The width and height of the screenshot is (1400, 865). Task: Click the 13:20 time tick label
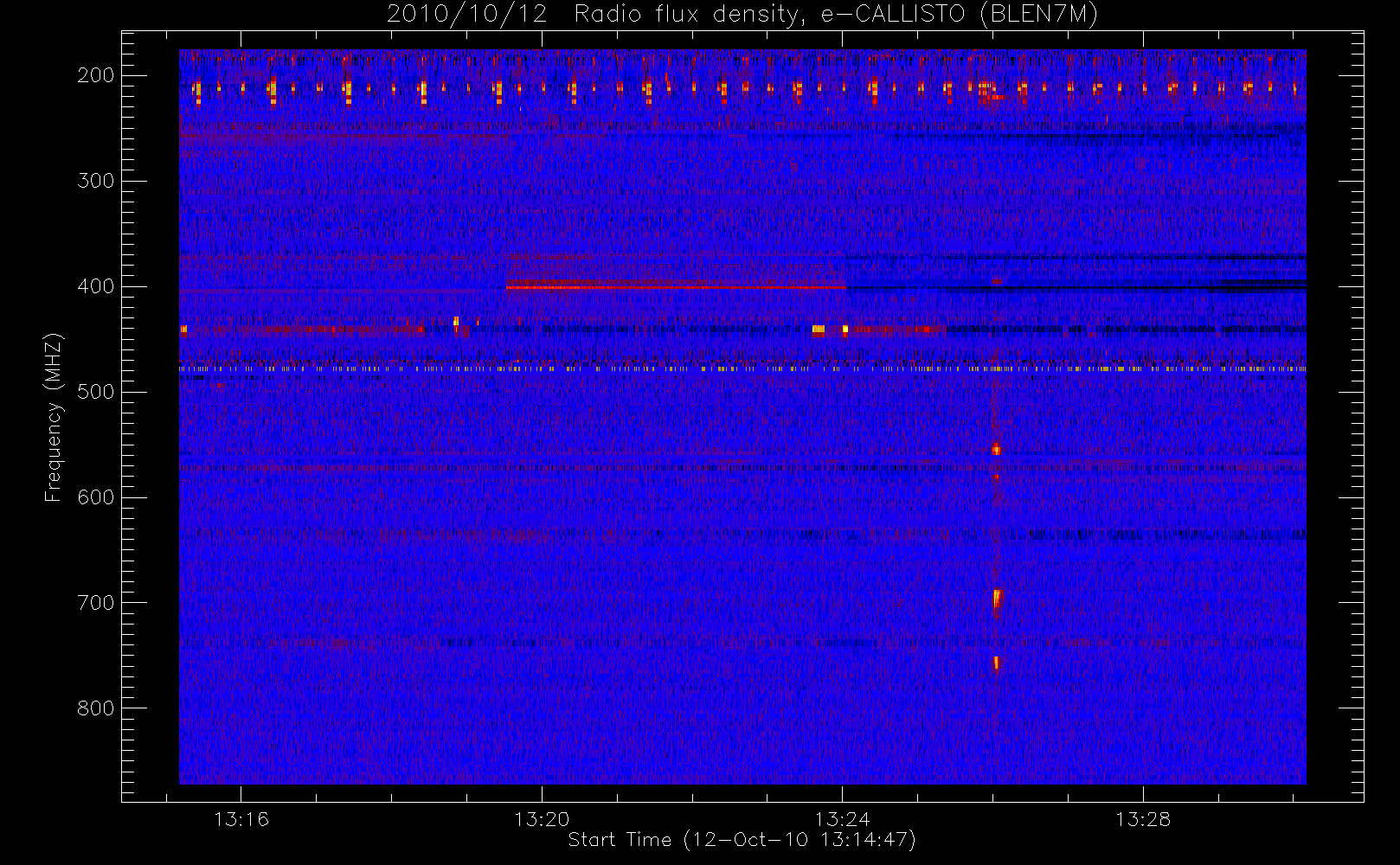point(542,819)
